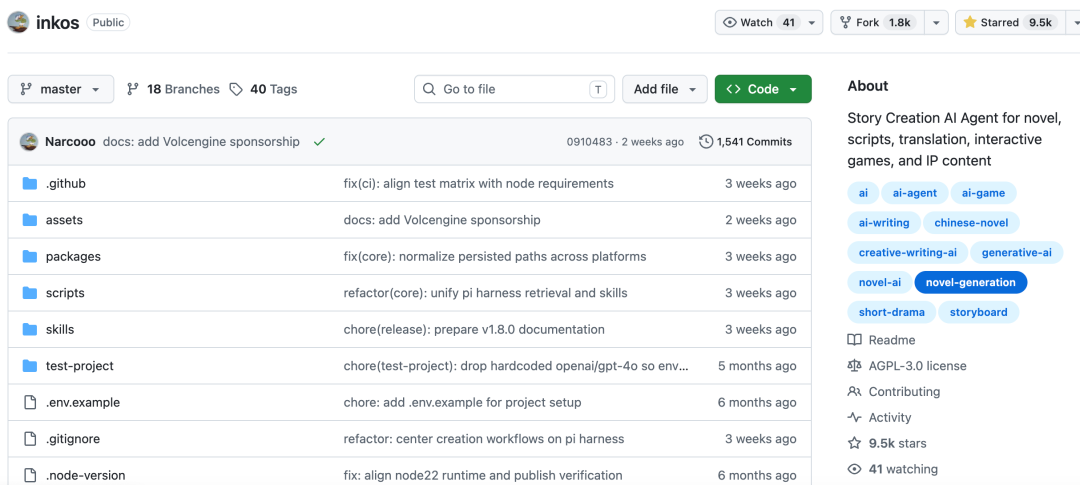
Task: Open the 40 Tags link
Action: point(263,90)
